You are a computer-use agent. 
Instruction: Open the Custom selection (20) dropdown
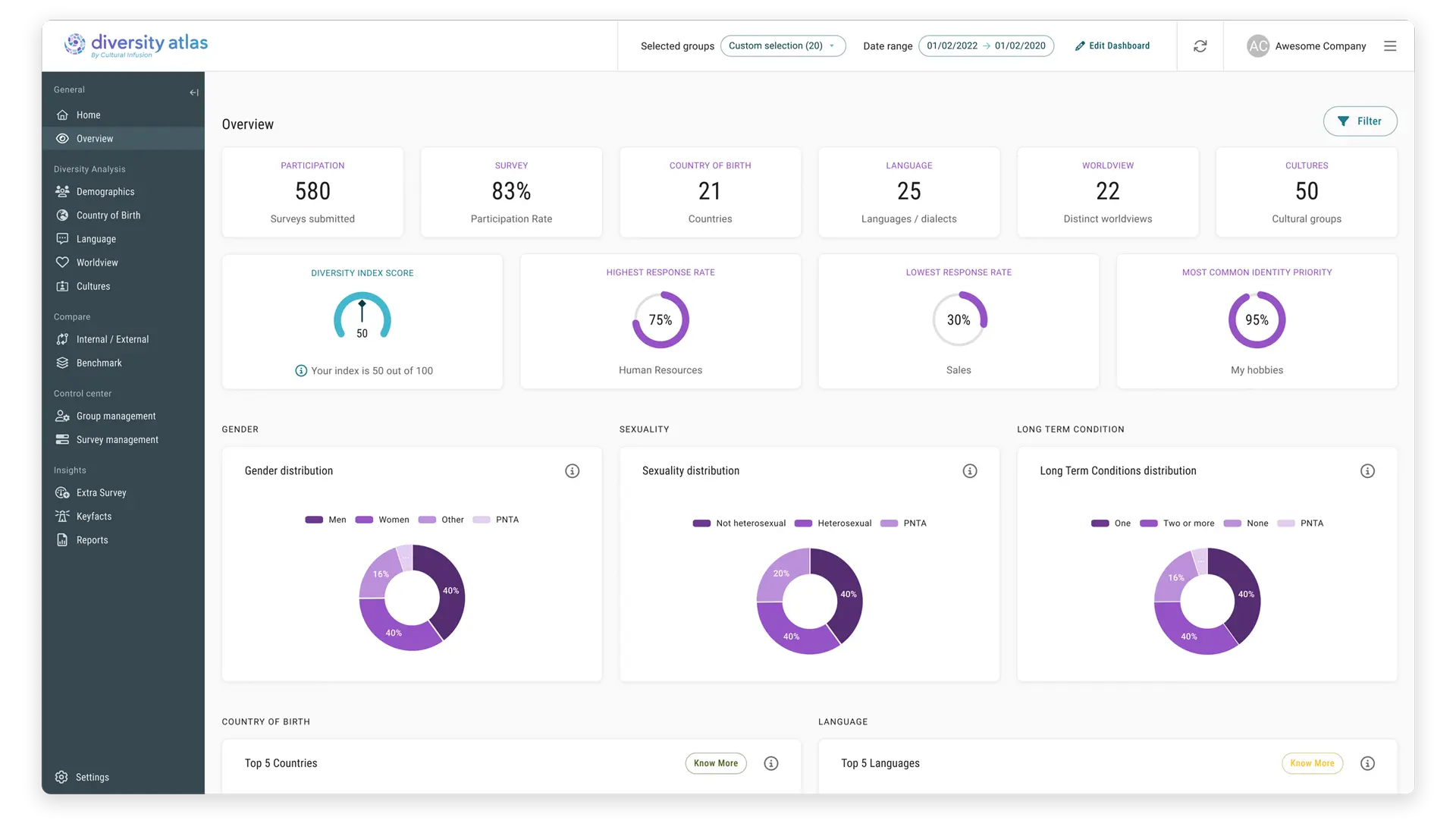tap(783, 46)
